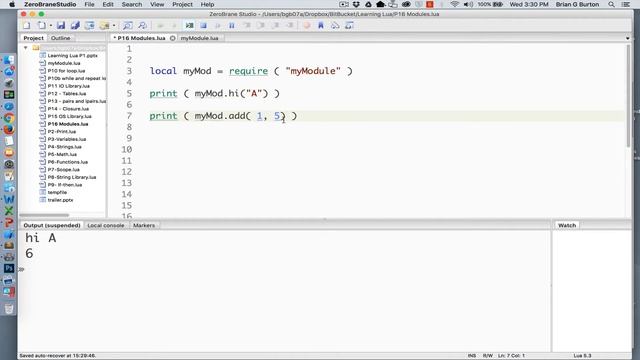Open the recent files dropdown arrow

pos(51,26)
